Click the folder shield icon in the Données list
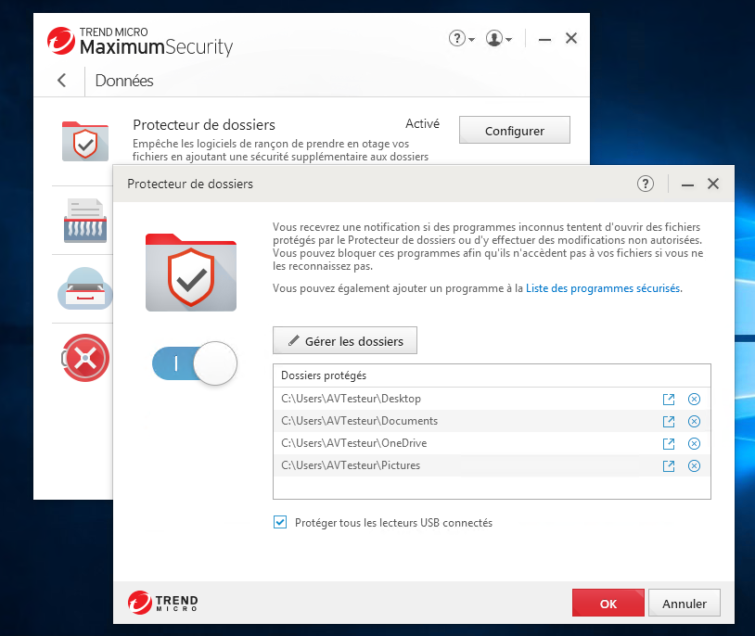The image size is (755, 636). point(85,141)
